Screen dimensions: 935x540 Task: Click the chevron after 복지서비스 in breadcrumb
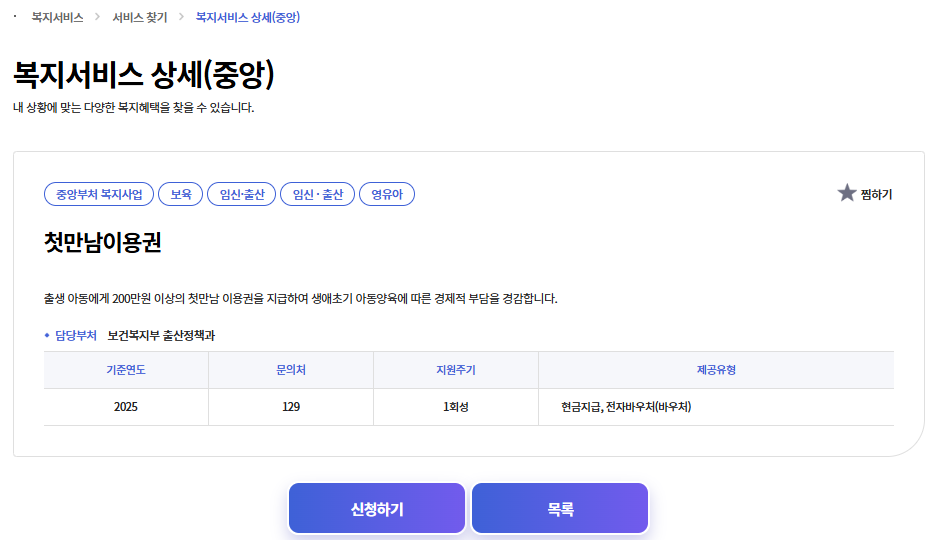click(x=98, y=17)
